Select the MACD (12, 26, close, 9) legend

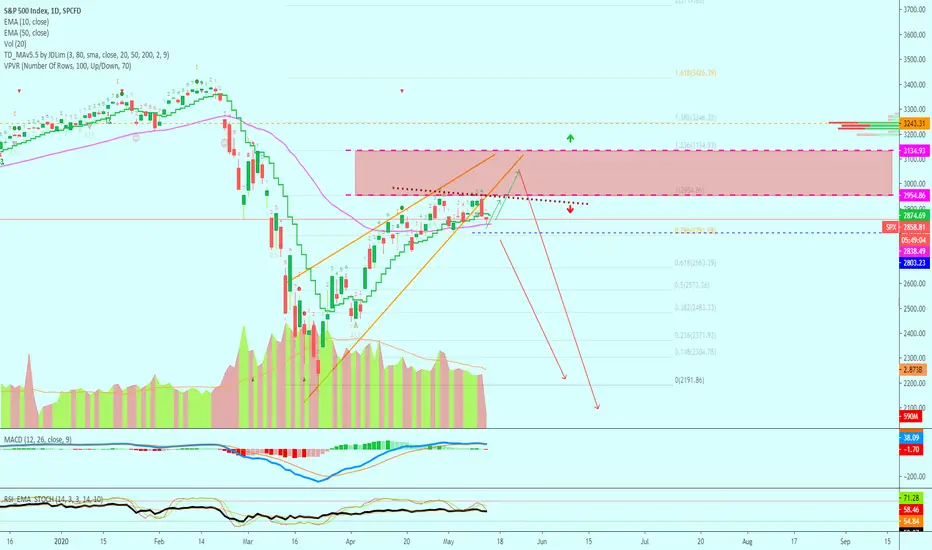point(37,439)
